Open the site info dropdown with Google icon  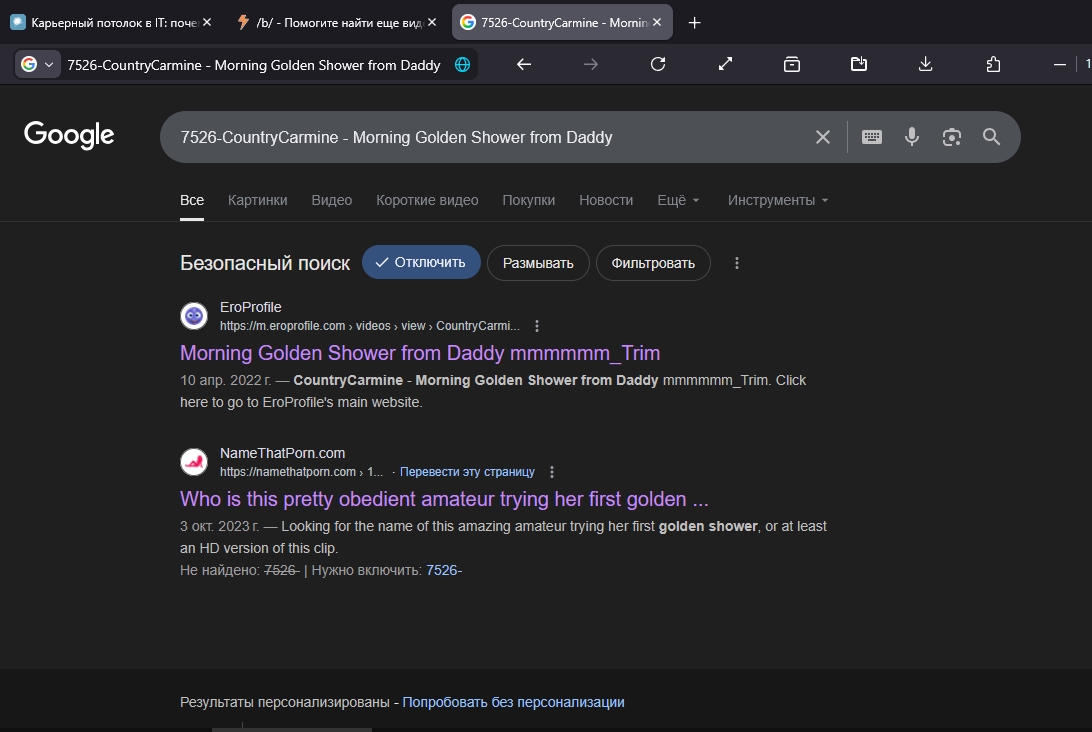pyautogui.click(x=37, y=65)
